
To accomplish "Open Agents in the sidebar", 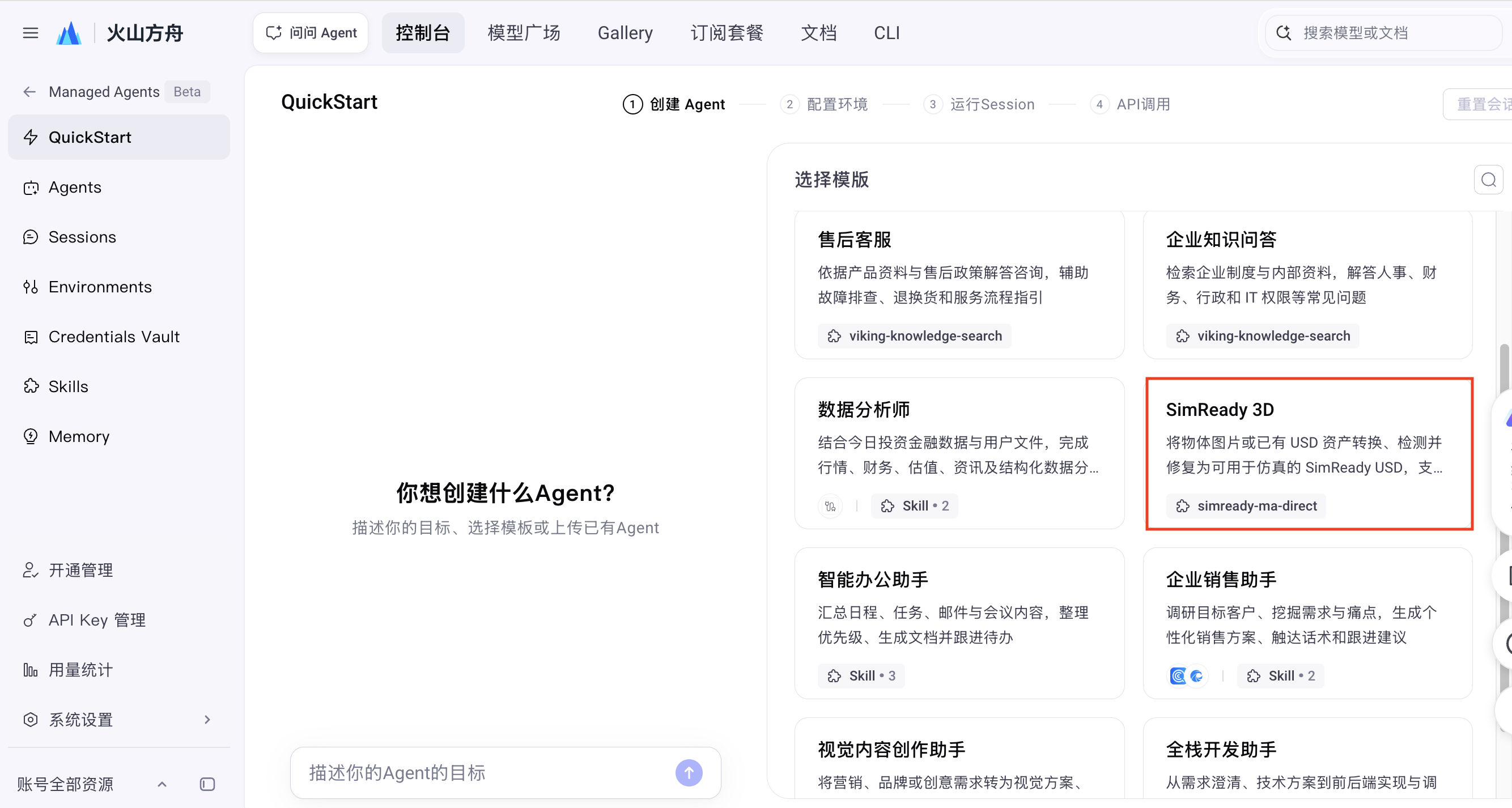I will (118, 187).
